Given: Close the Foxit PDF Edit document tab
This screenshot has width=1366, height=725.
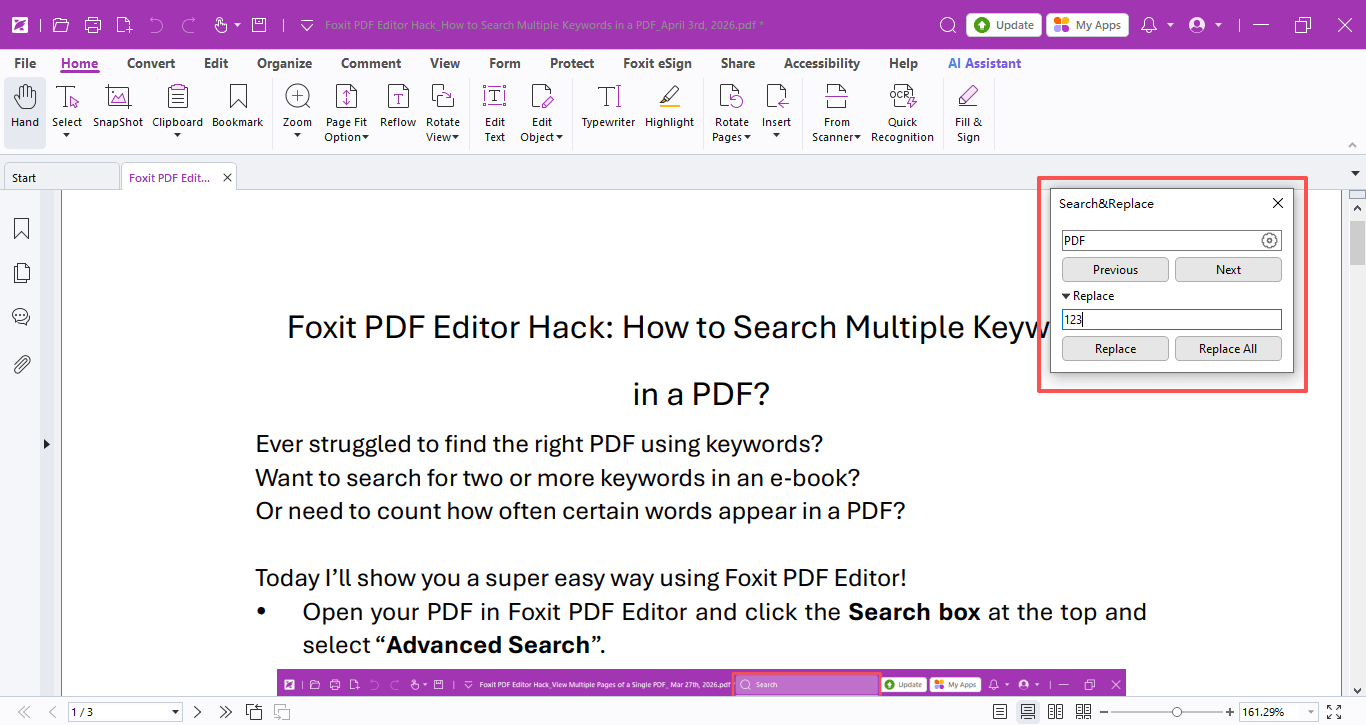Looking at the screenshot, I should 227,177.
